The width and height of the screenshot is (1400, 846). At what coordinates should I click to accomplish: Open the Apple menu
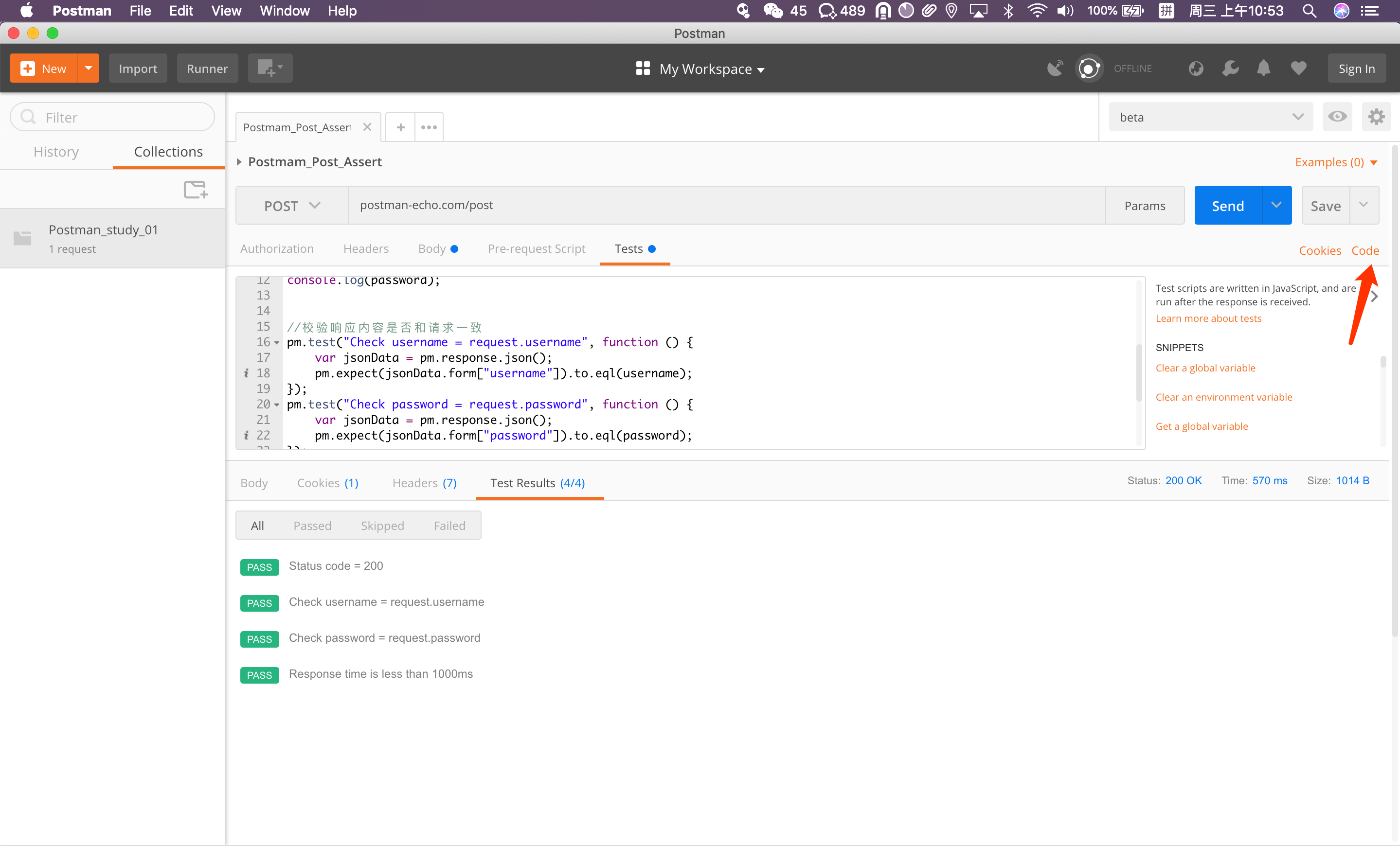(x=27, y=11)
